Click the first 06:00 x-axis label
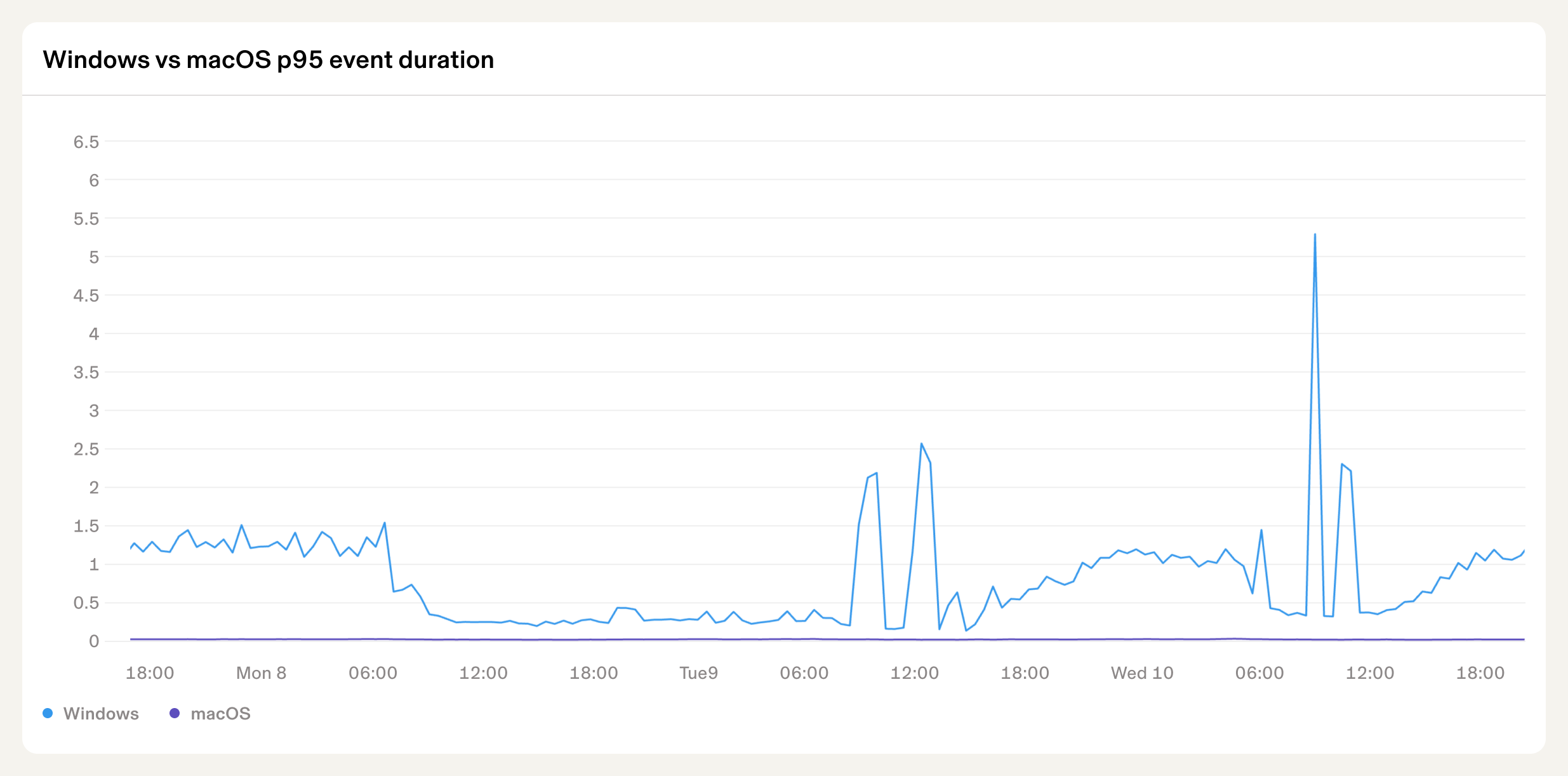The width and height of the screenshot is (1568, 776). click(x=373, y=673)
